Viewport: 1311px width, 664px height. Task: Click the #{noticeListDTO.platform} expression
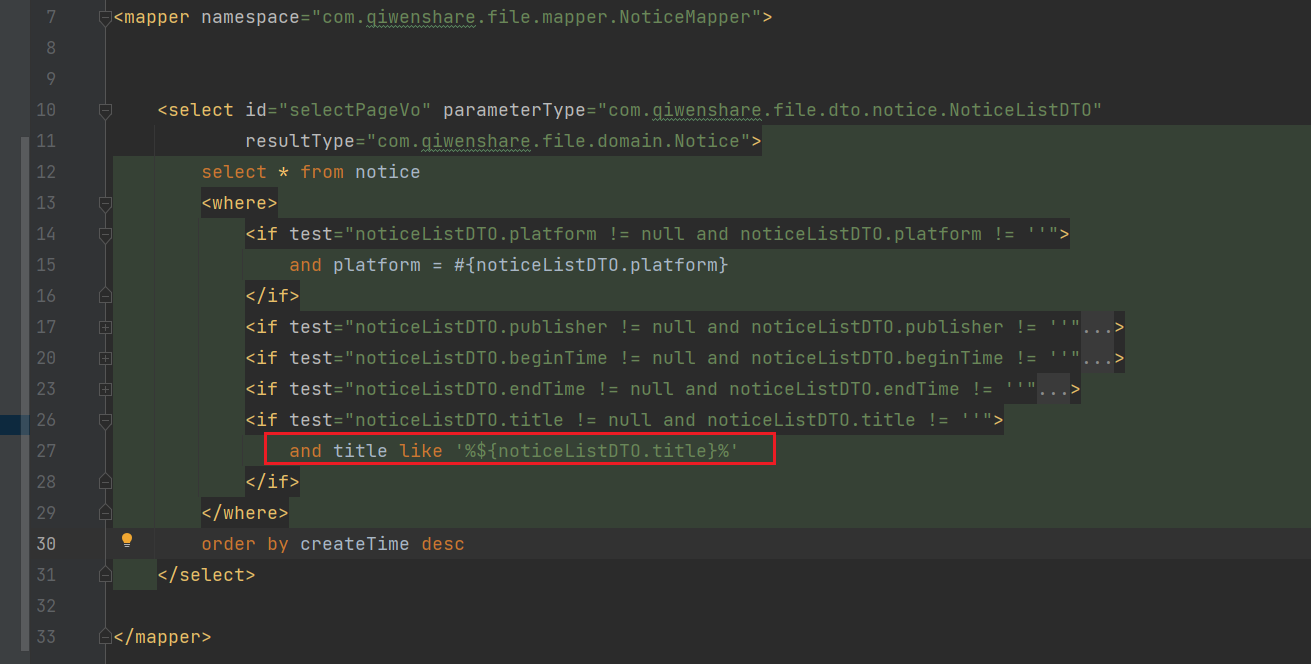click(591, 265)
